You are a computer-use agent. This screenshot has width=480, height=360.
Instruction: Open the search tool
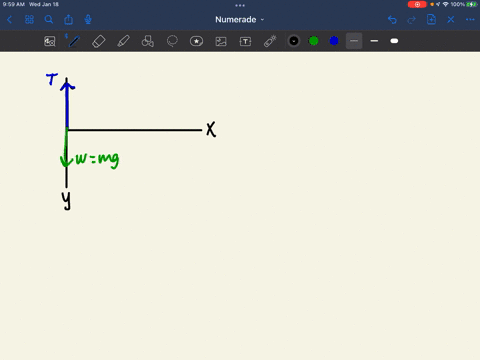[x=49, y=20]
